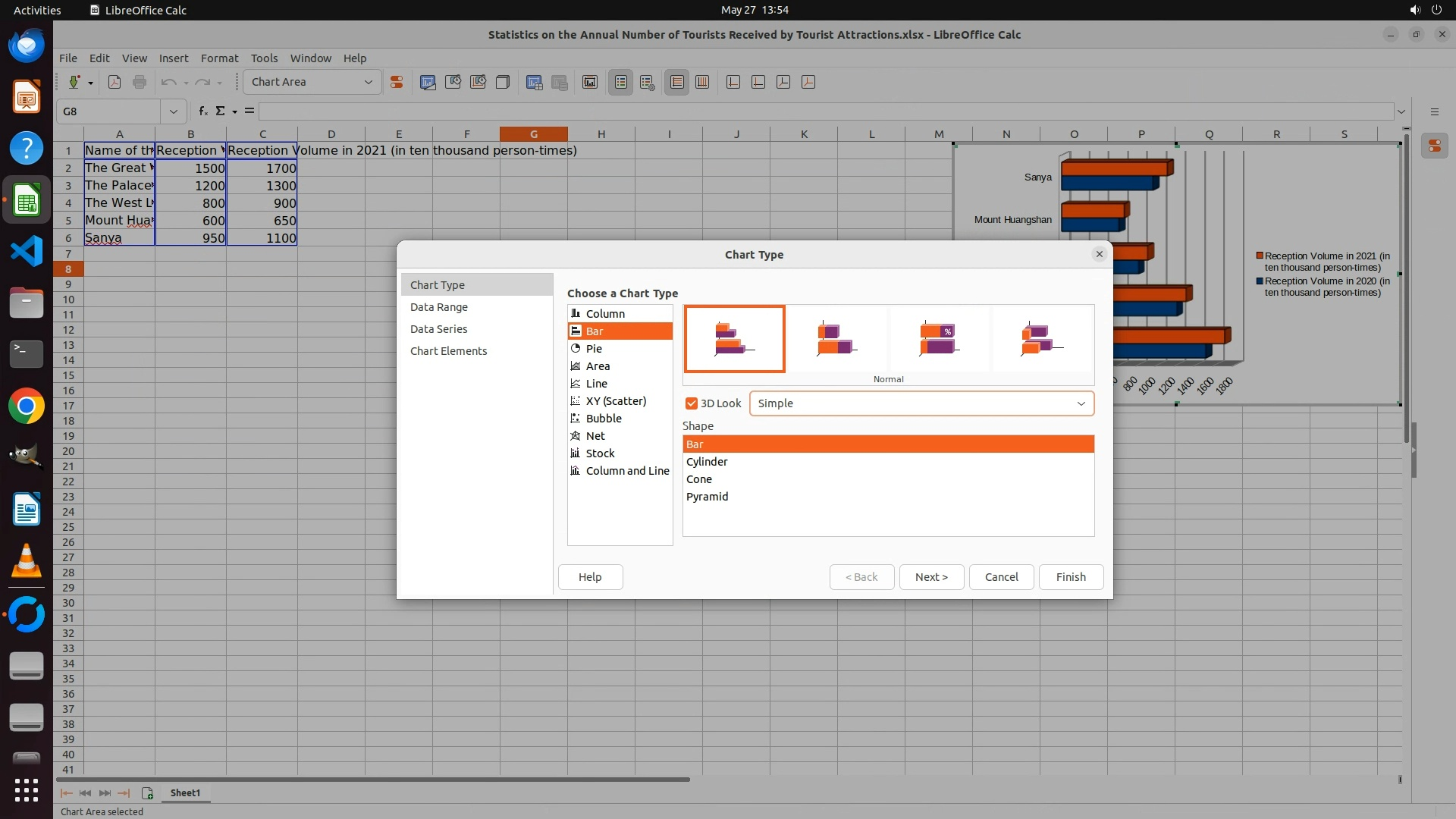The height and width of the screenshot is (819, 1456).
Task: Toggle the Legend On/Off toolbar button
Action: (x=620, y=82)
